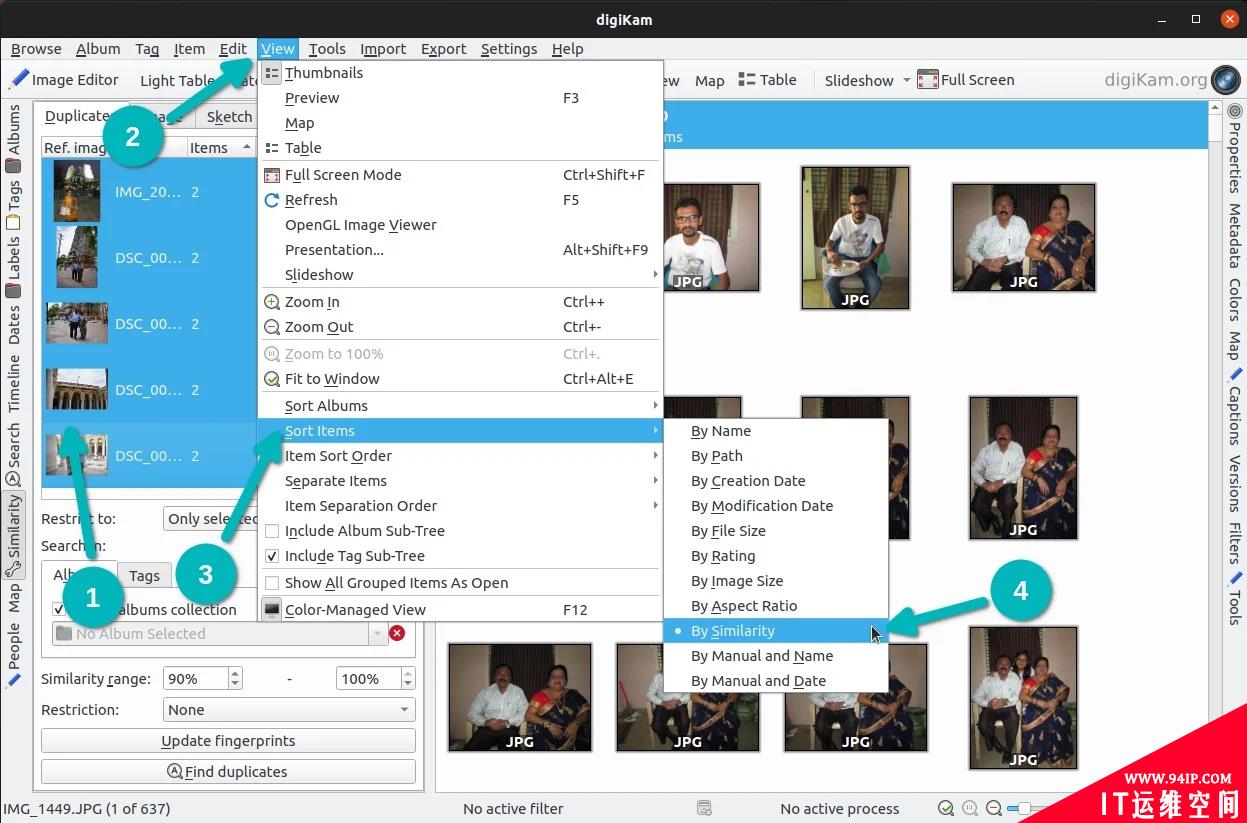Expand the Separate Items submenu
This screenshot has height=823, width=1247.
[x=461, y=481]
